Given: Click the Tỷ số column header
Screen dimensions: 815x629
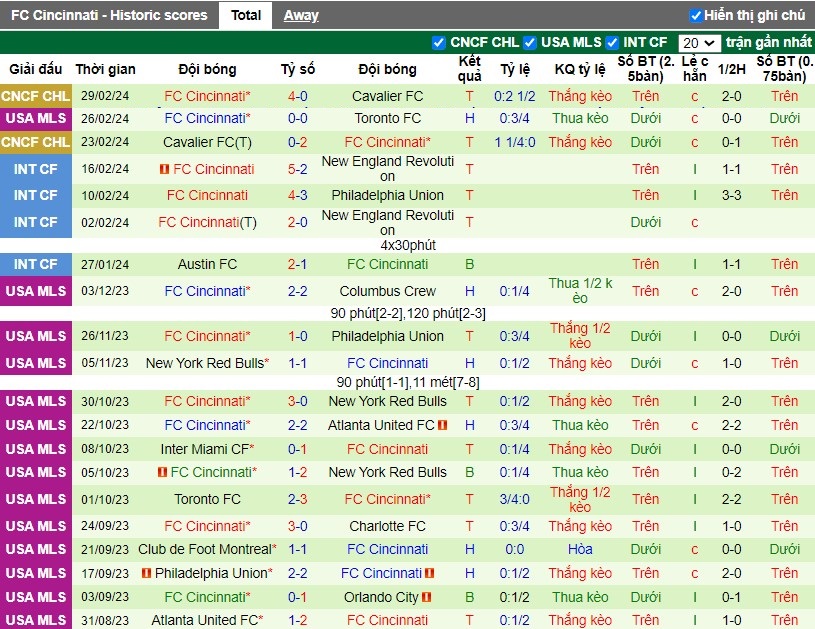Looking at the screenshot, I should coord(298,69).
